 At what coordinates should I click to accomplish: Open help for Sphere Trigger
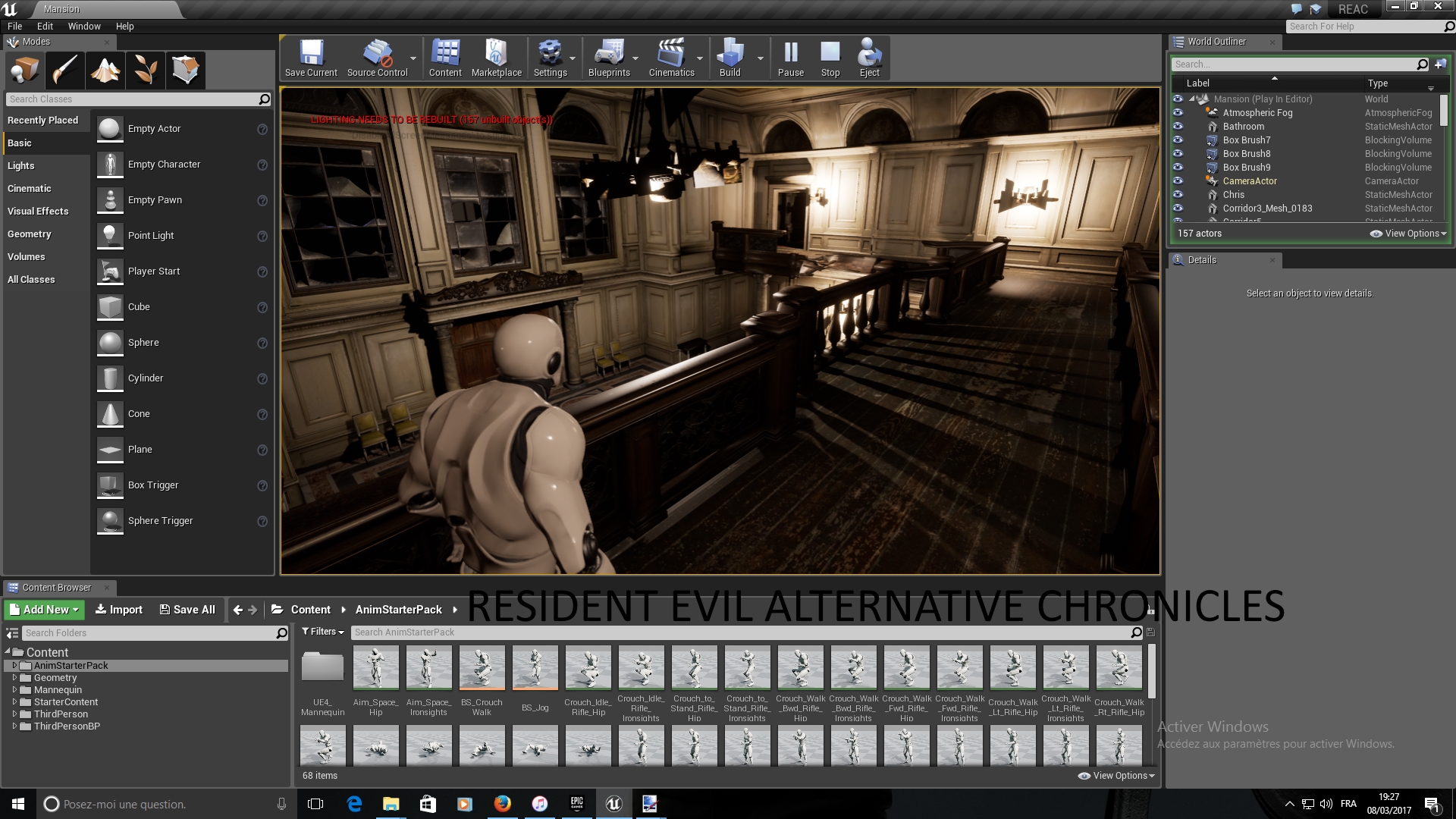pos(262,521)
